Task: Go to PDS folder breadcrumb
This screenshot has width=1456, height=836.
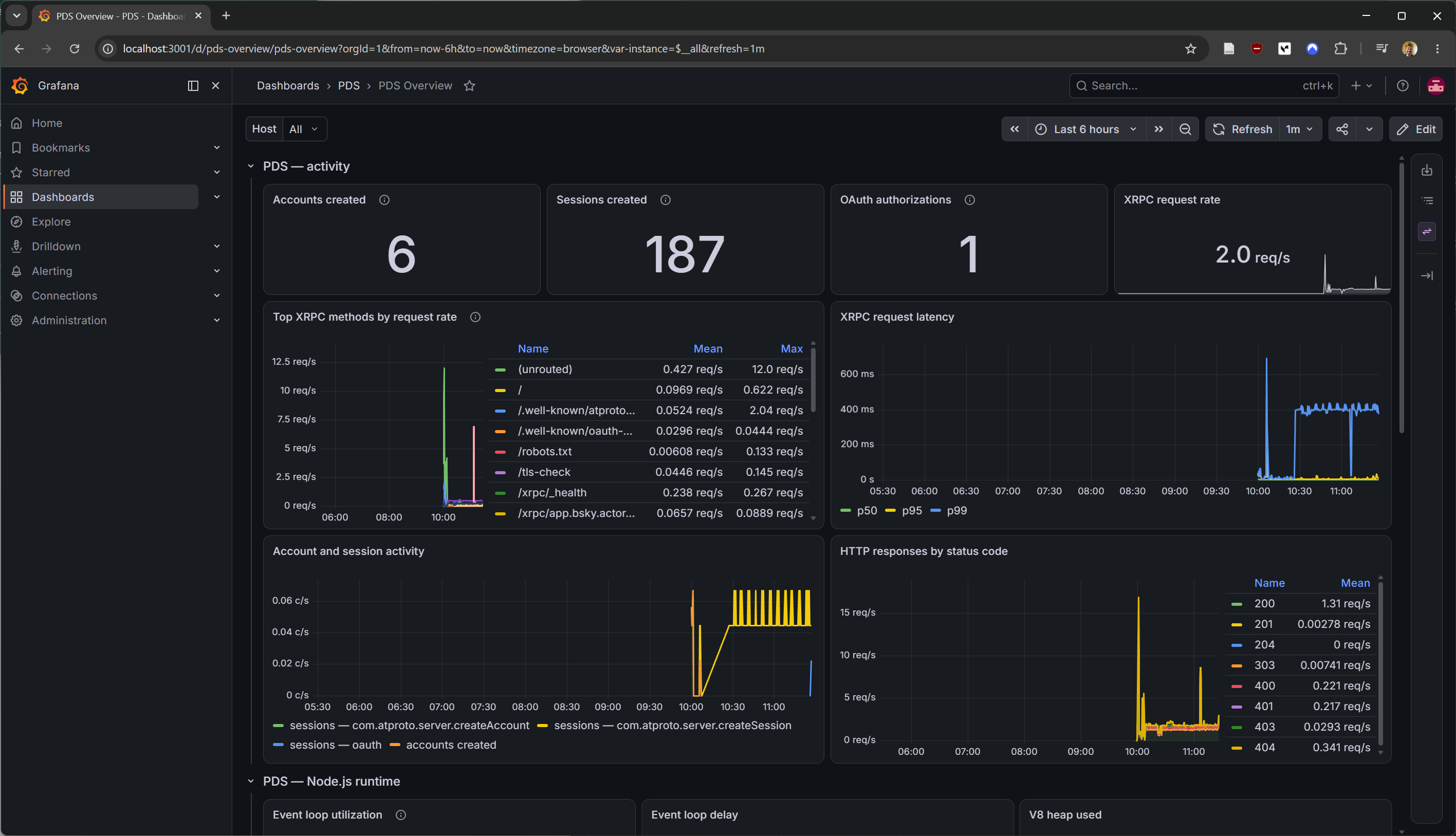Action: click(348, 85)
